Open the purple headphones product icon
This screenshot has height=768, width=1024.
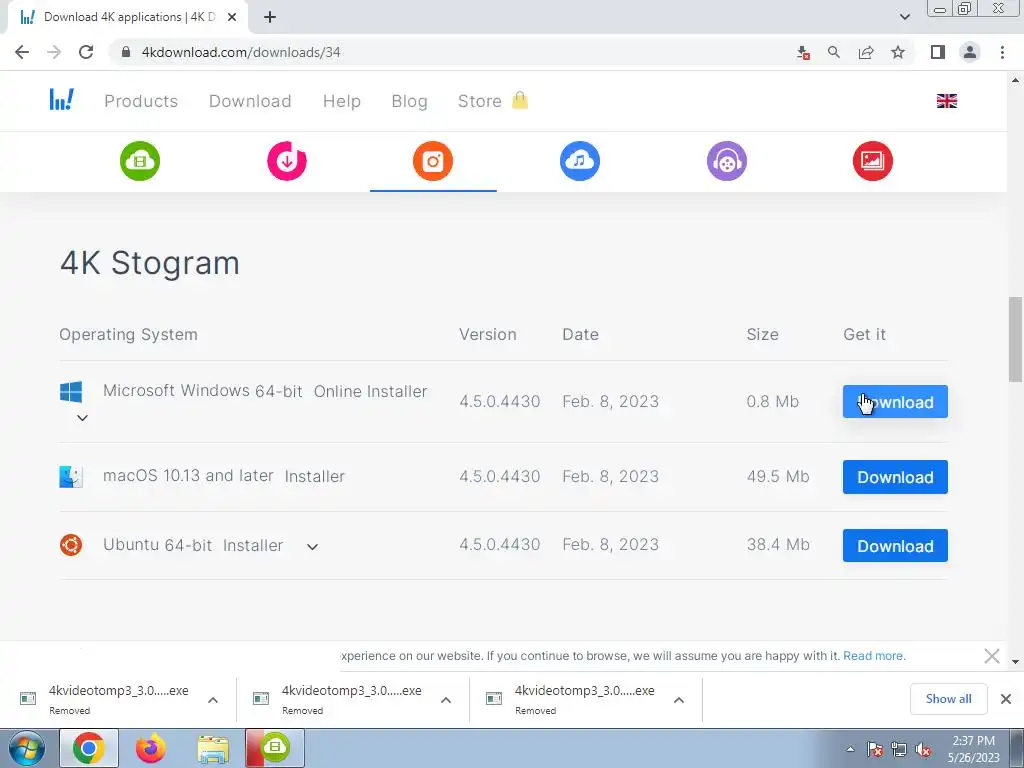(x=727, y=161)
